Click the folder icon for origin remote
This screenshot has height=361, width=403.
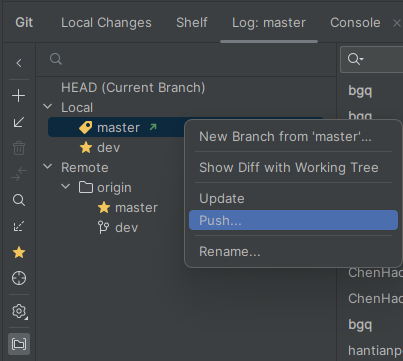(x=86, y=187)
